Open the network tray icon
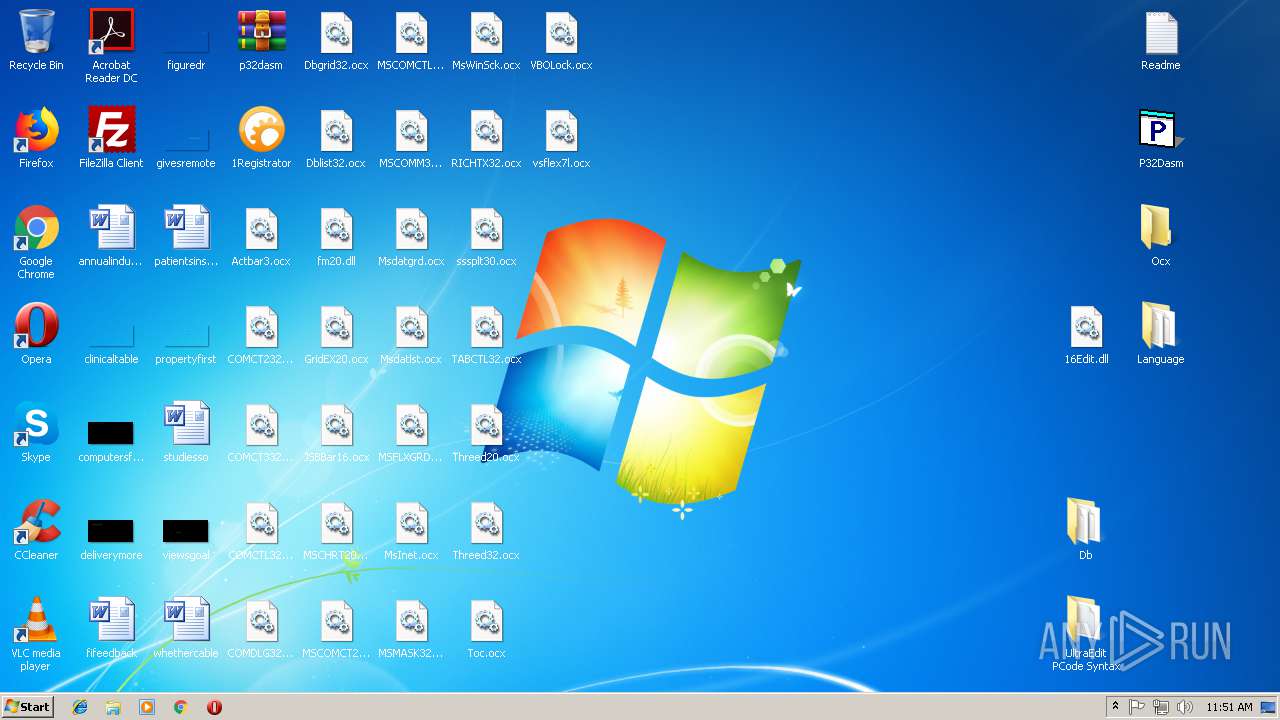Screen dimensions: 1280x720 coord(1161,707)
